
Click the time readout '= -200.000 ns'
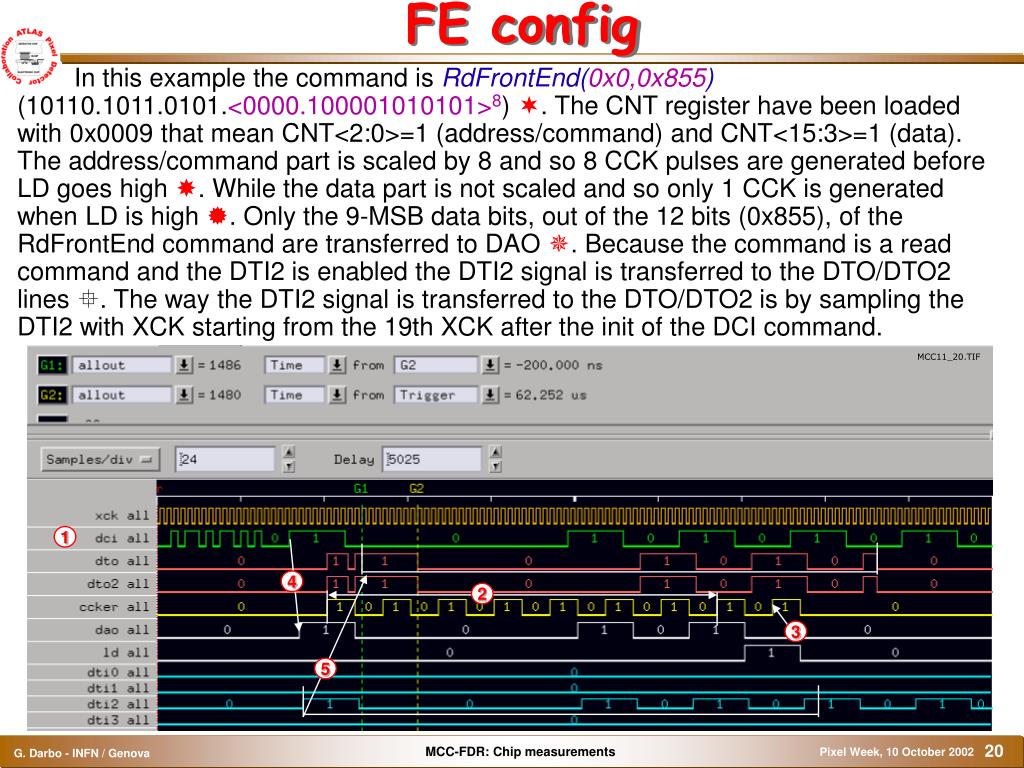tap(553, 365)
